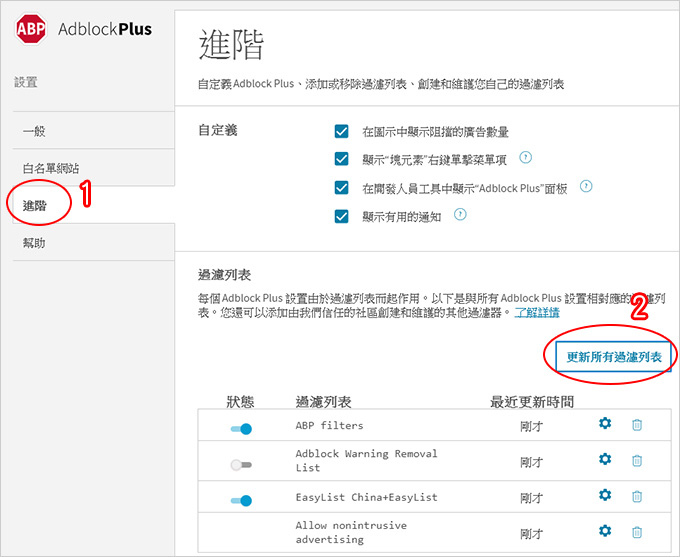Click the Allow nonintrusive advertising name
680x557 pixels.
pyautogui.click(x=351, y=532)
